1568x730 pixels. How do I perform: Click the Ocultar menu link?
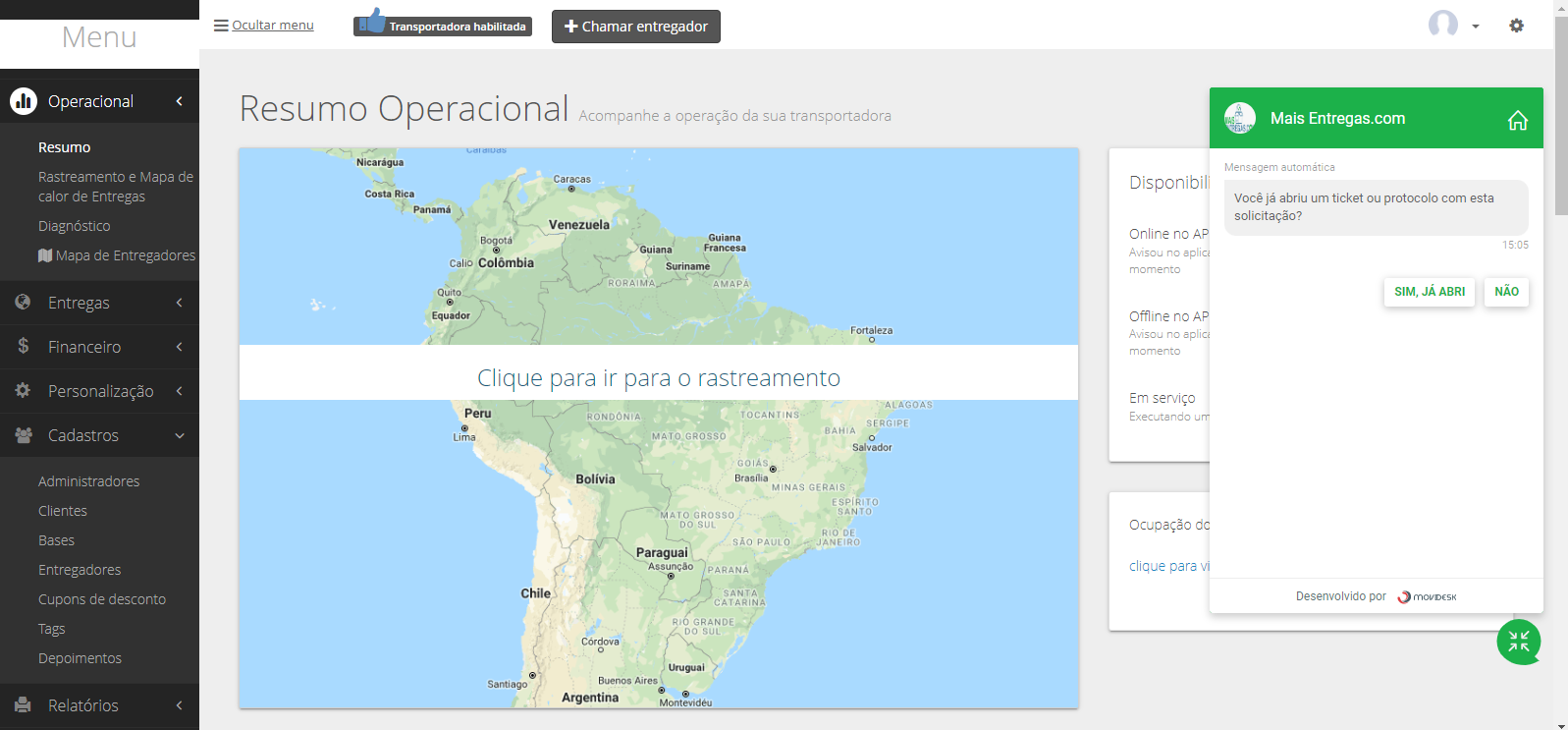273,26
